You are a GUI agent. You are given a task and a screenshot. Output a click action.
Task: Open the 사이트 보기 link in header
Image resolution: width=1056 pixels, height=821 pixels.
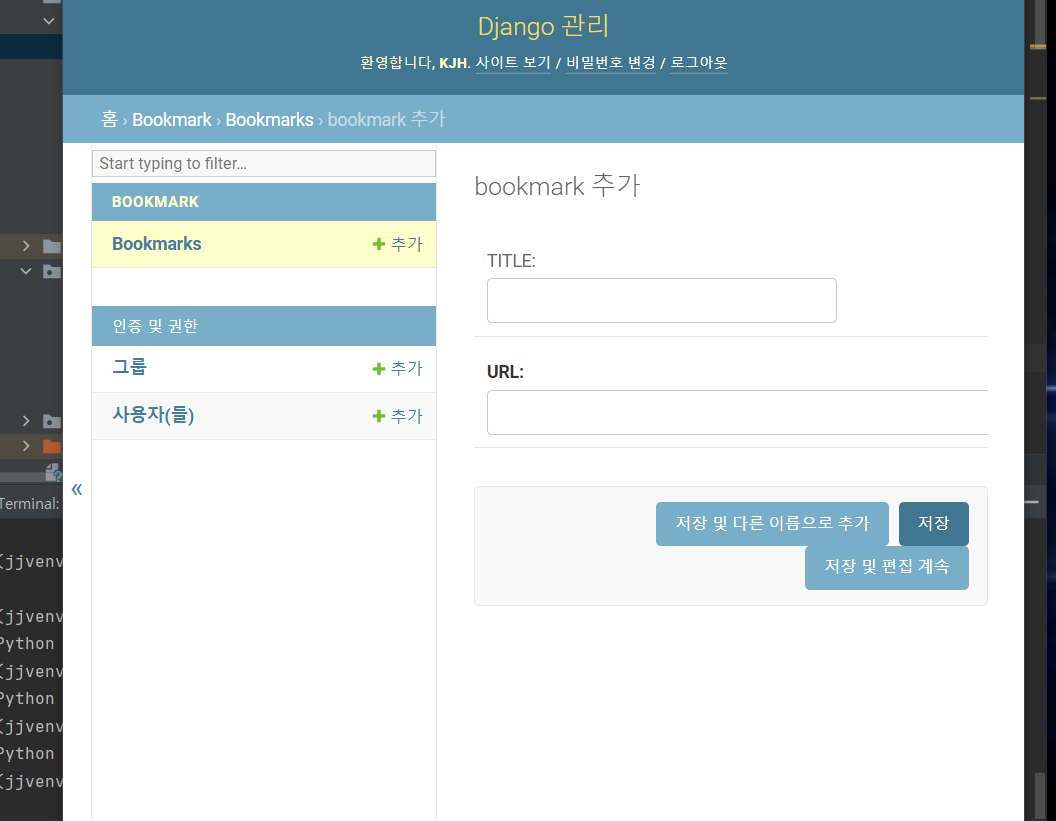pyautogui.click(x=513, y=63)
